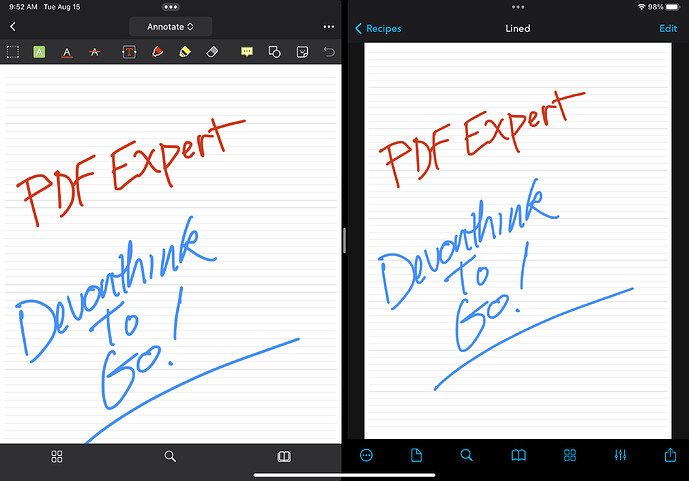Go back in PDF Expert

[13, 27]
